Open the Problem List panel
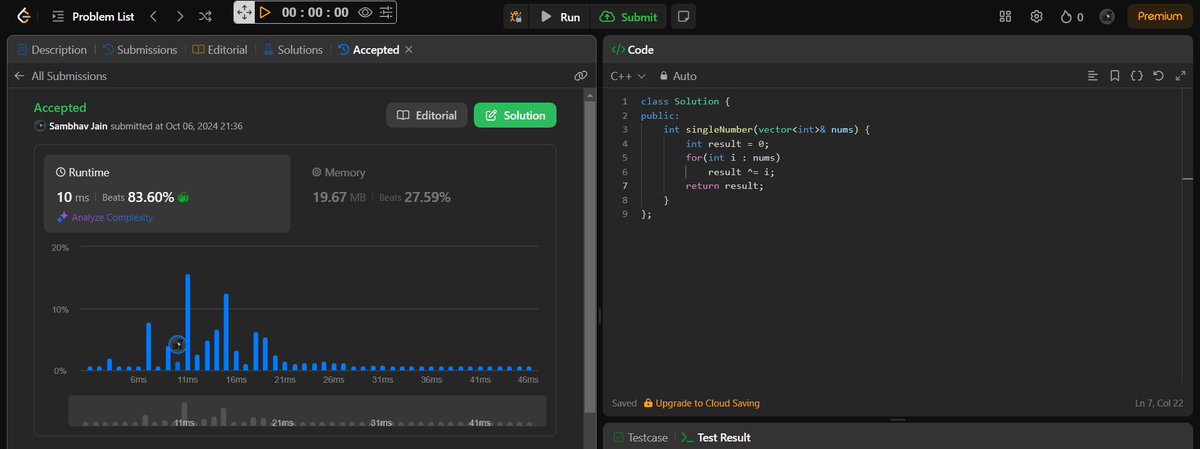This screenshot has width=1200, height=449. tap(92, 16)
